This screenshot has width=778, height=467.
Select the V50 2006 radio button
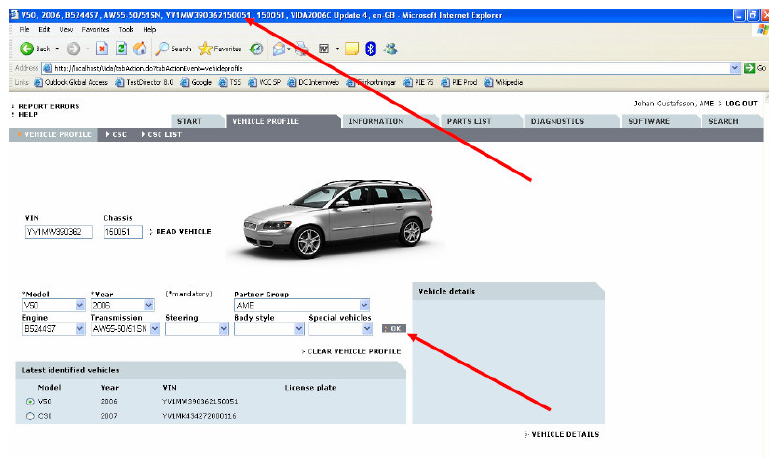30,401
